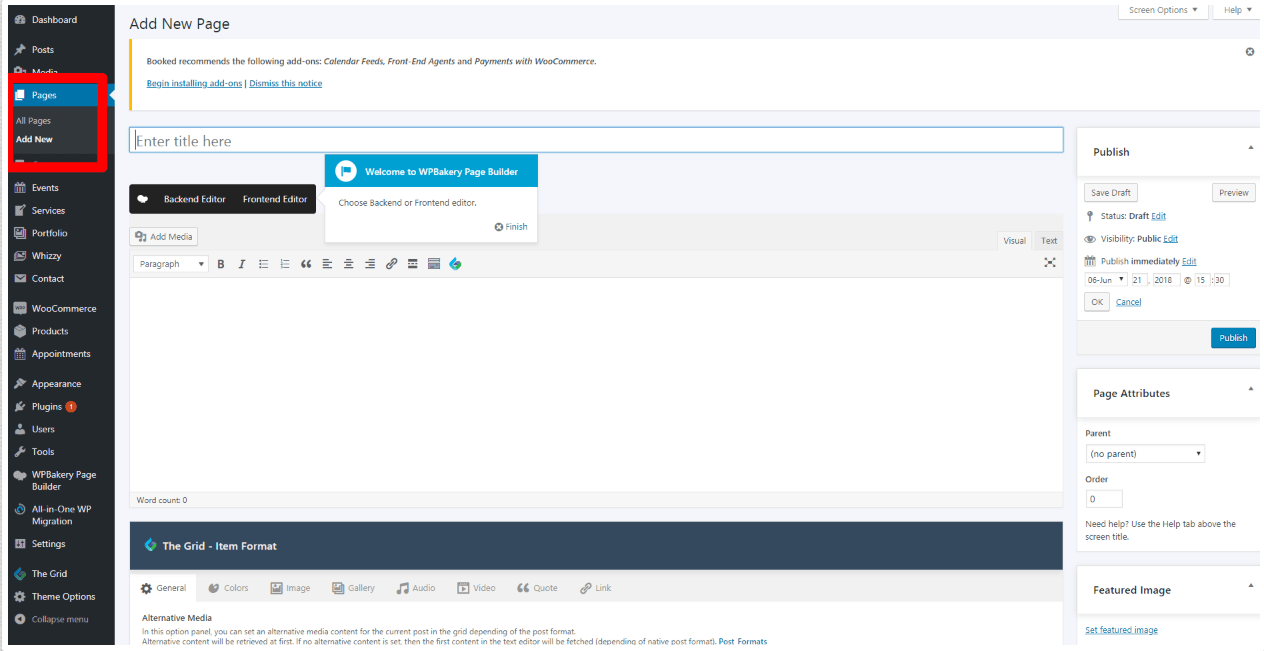Select the Link tab in The Grid

[x=595, y=588]
